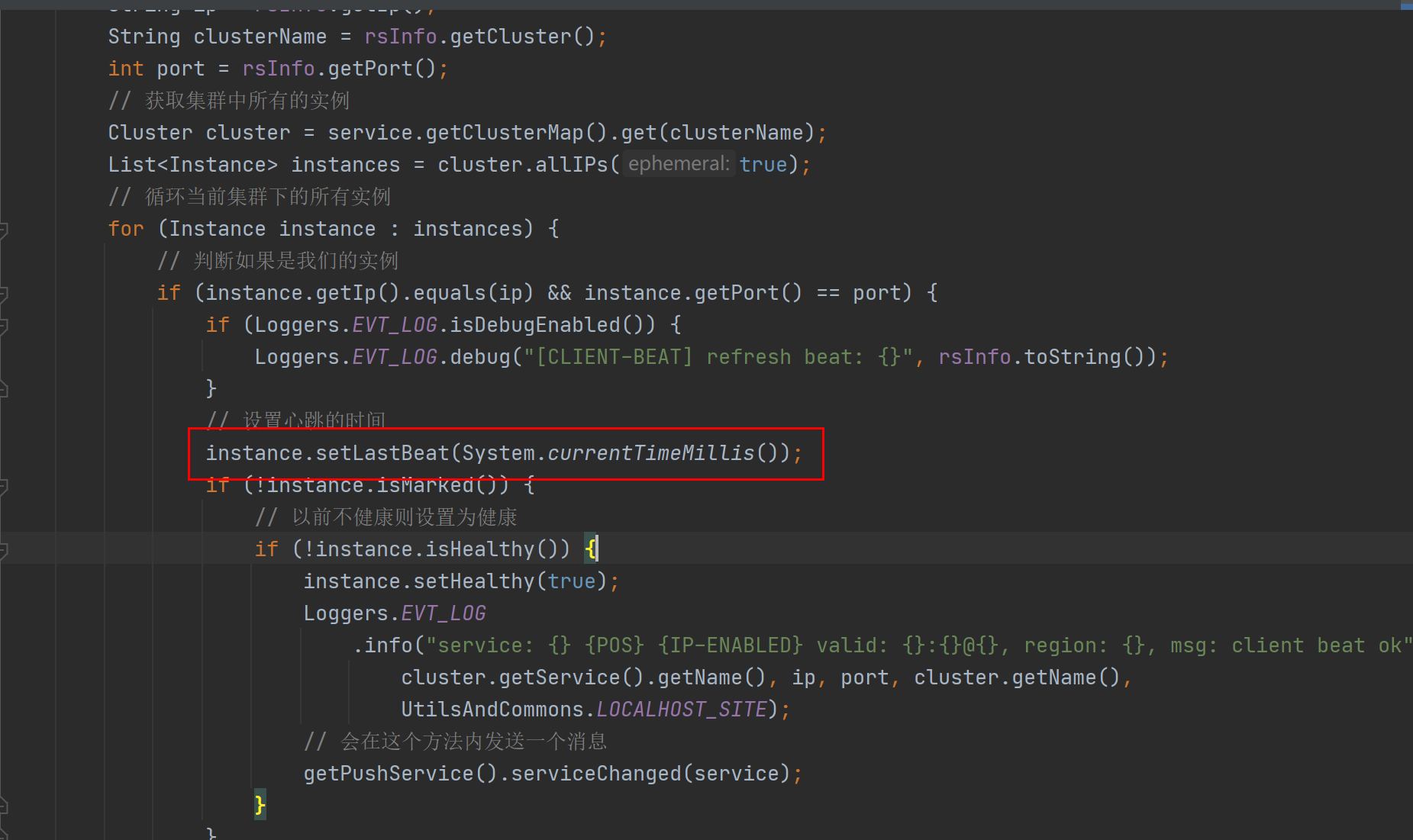The image size is (1413, 840).
Task: Collapse fold marker beside if instance.getIp() line
Action: [4, 293]
